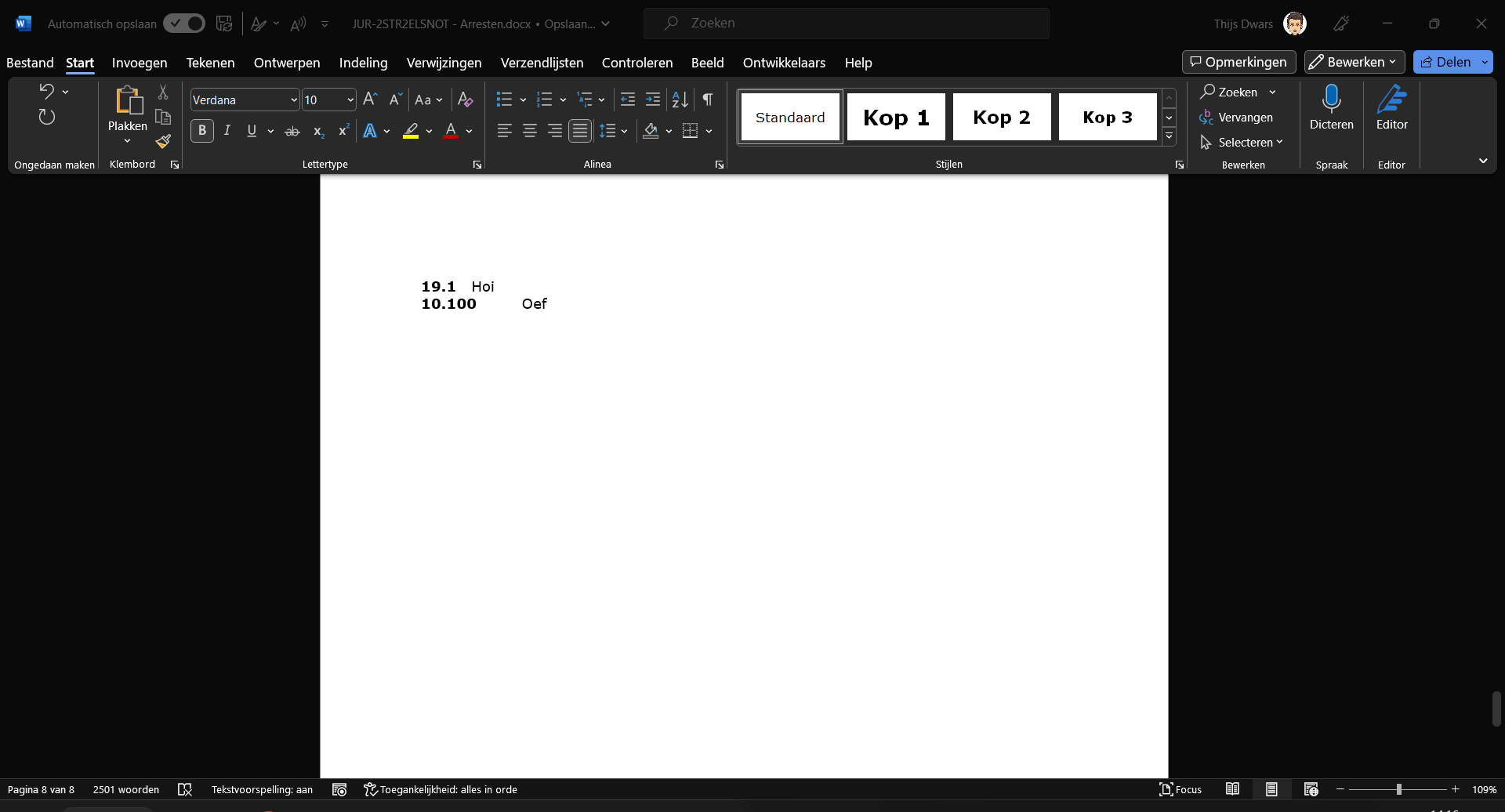The height and width of the screenshot is (812, 1505).
Task: Expand the Stijlen gallery more arrow
Action: (x=1169, y=136)
